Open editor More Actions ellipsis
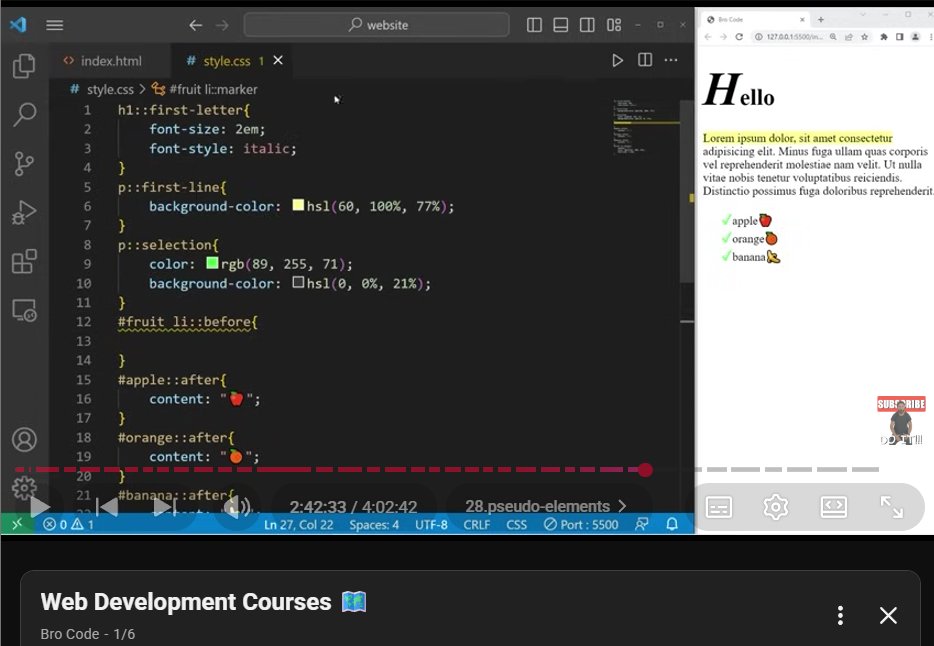Screen dimensions: 934x646 (x=671, y=60)
